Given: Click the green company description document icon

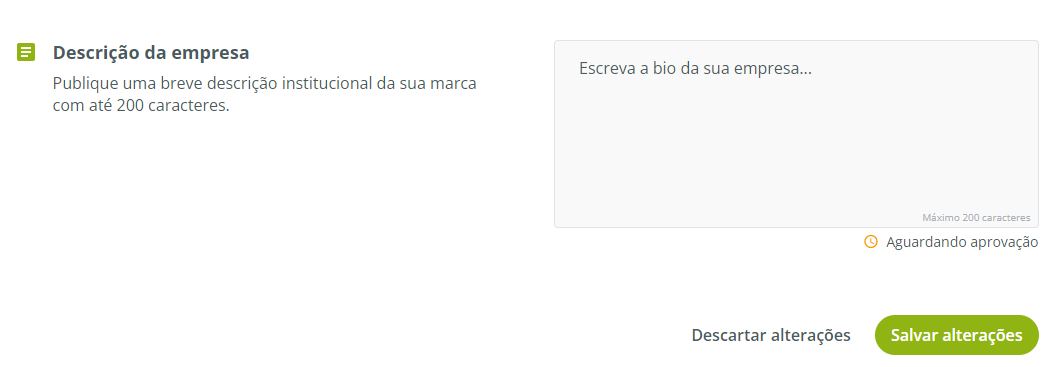Looking at the screenshot, I should 26,52.
